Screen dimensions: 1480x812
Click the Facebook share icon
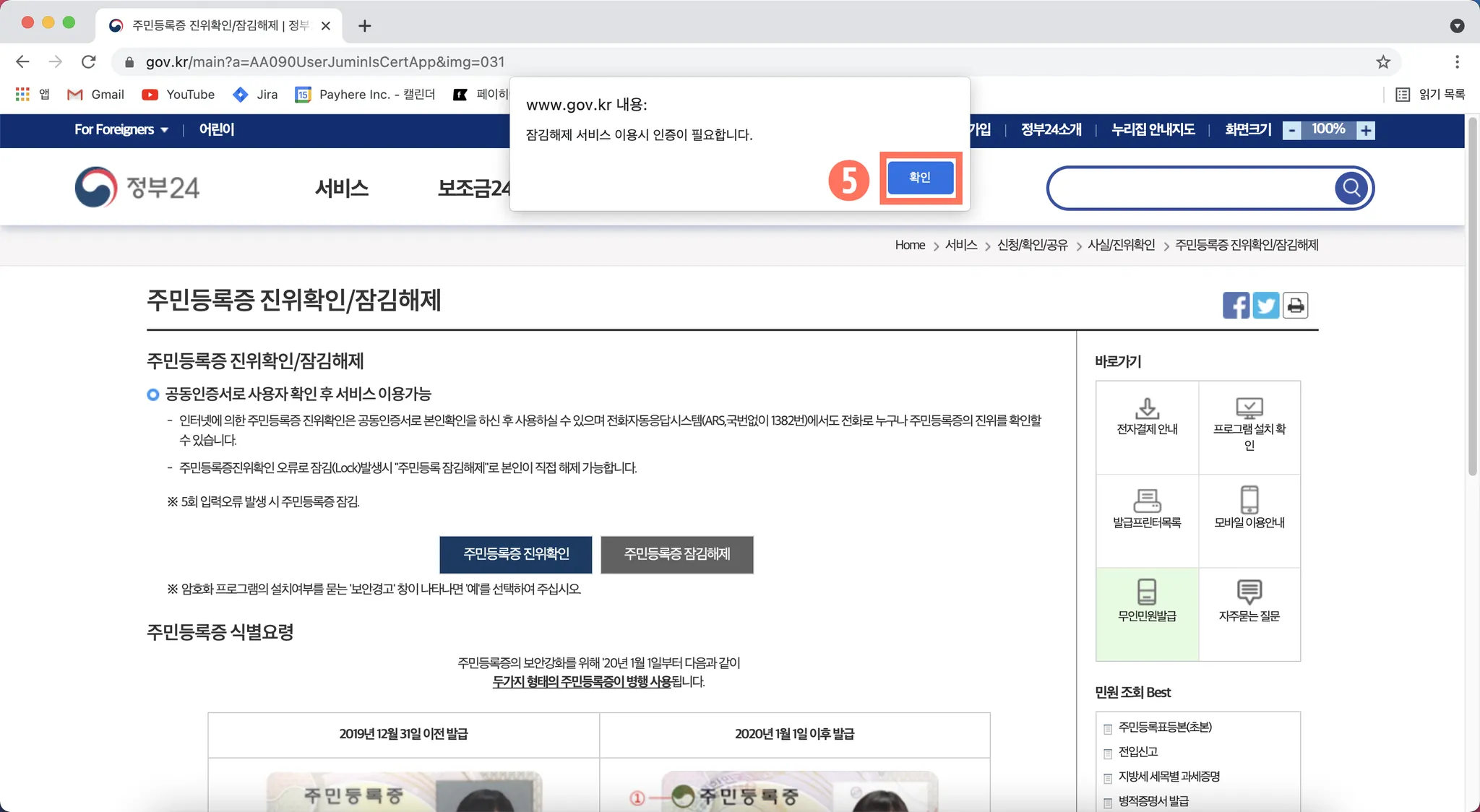1236,306
